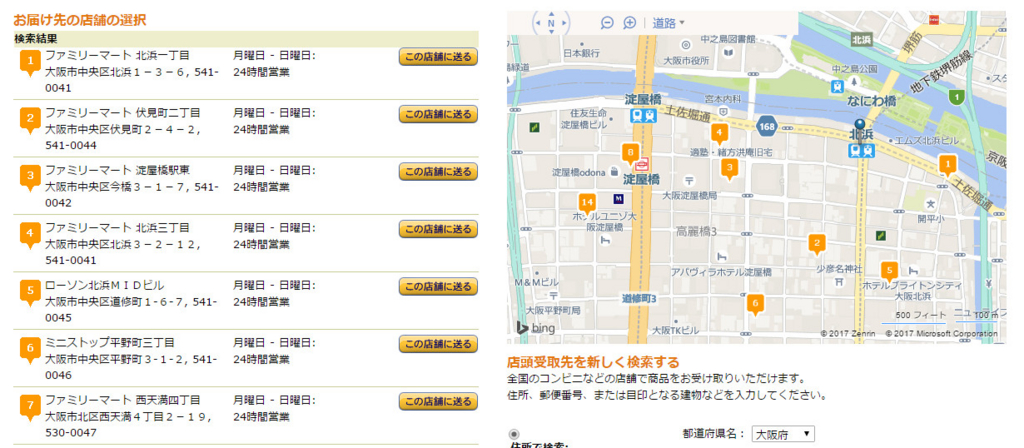Zoom in the map with plus icon

(630, 23)
